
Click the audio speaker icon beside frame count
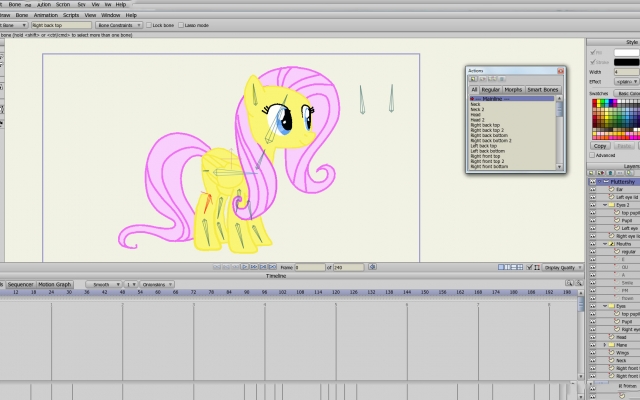point(372,267)
